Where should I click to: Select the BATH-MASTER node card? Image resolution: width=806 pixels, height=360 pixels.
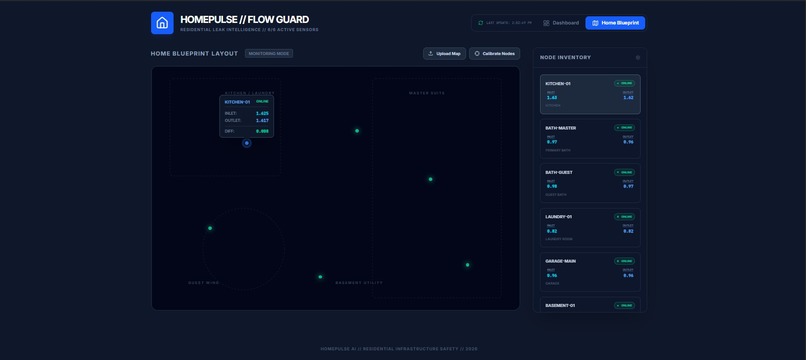point(590,139)
